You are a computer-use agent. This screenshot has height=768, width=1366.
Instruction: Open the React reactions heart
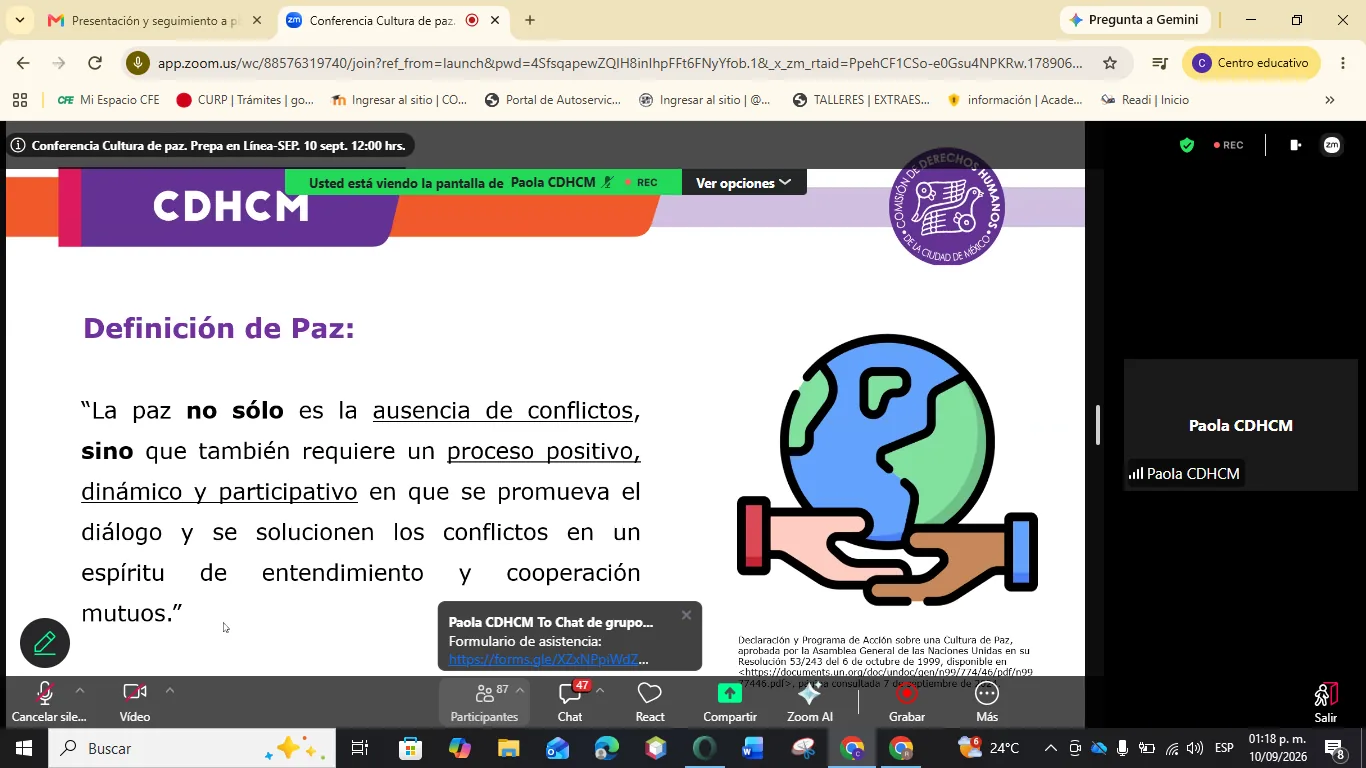click(650, 693)
